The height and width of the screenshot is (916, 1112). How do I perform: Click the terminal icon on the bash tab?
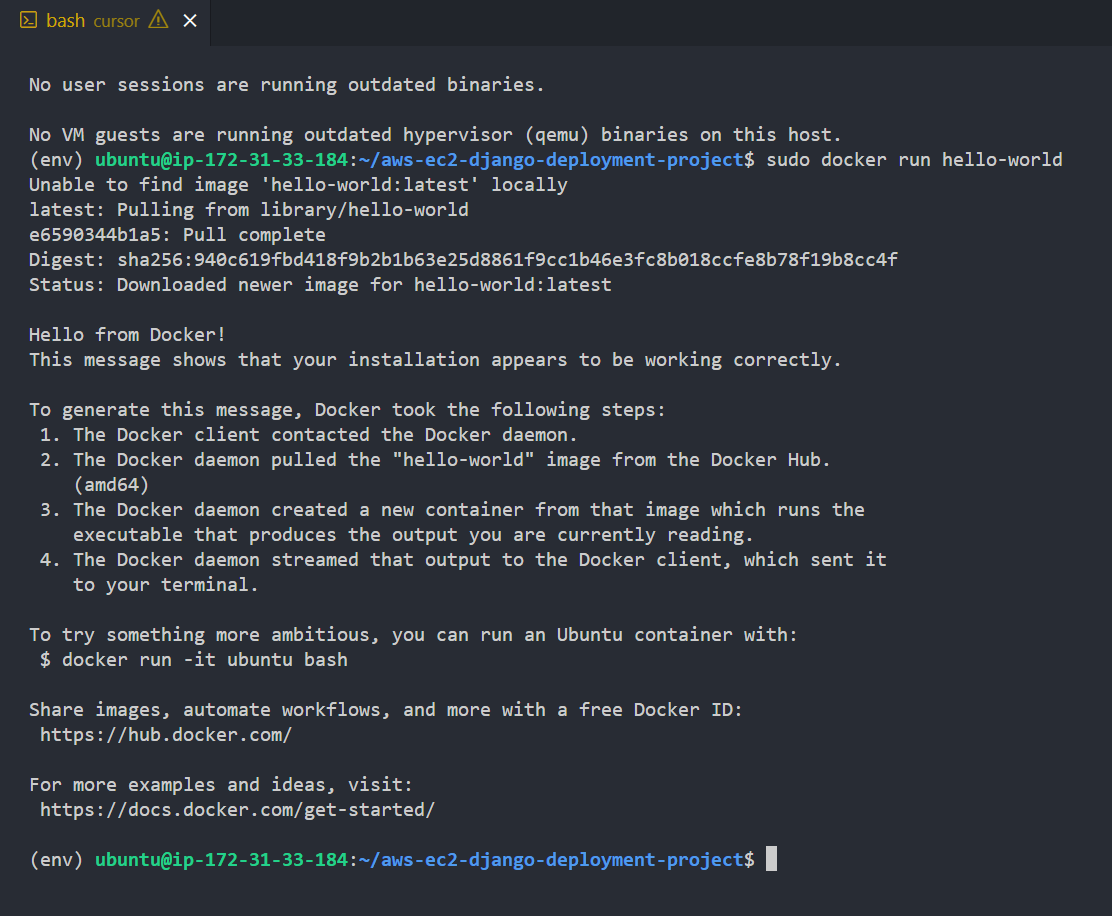(x=28, y=20)
